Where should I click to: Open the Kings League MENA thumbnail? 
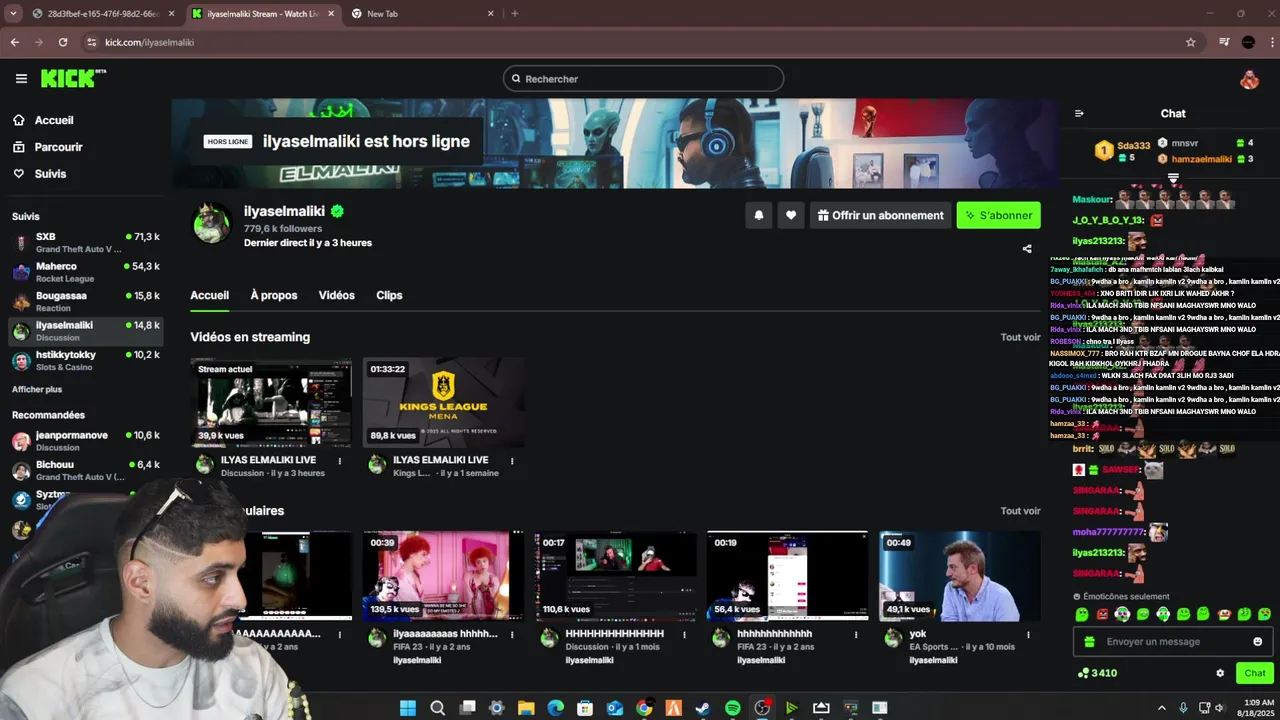tap(443, 402)
